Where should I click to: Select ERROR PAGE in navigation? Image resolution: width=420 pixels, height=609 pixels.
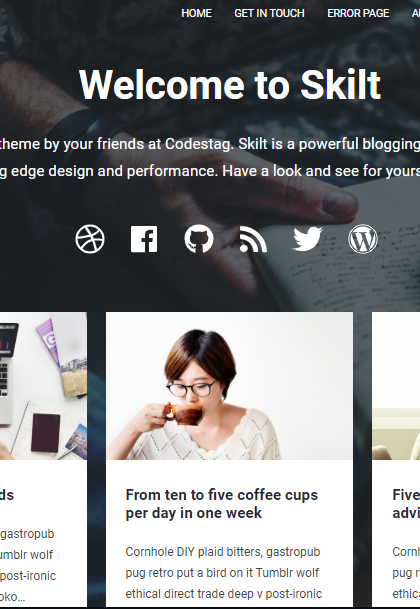coord(358,13)
